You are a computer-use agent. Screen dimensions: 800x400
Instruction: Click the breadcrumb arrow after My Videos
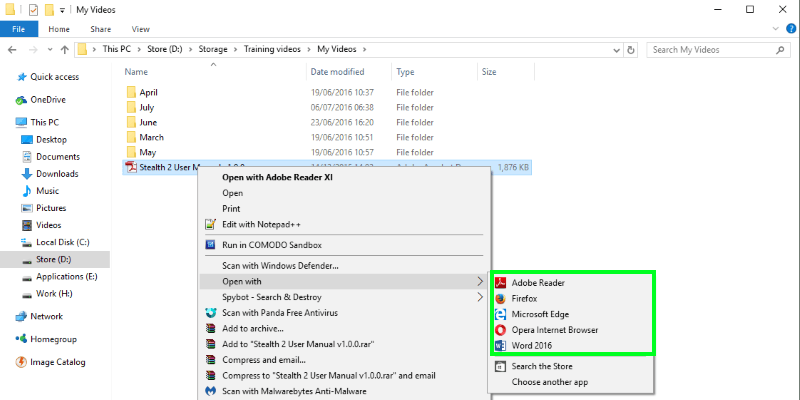pyautogui.click(x=364, y=50)
